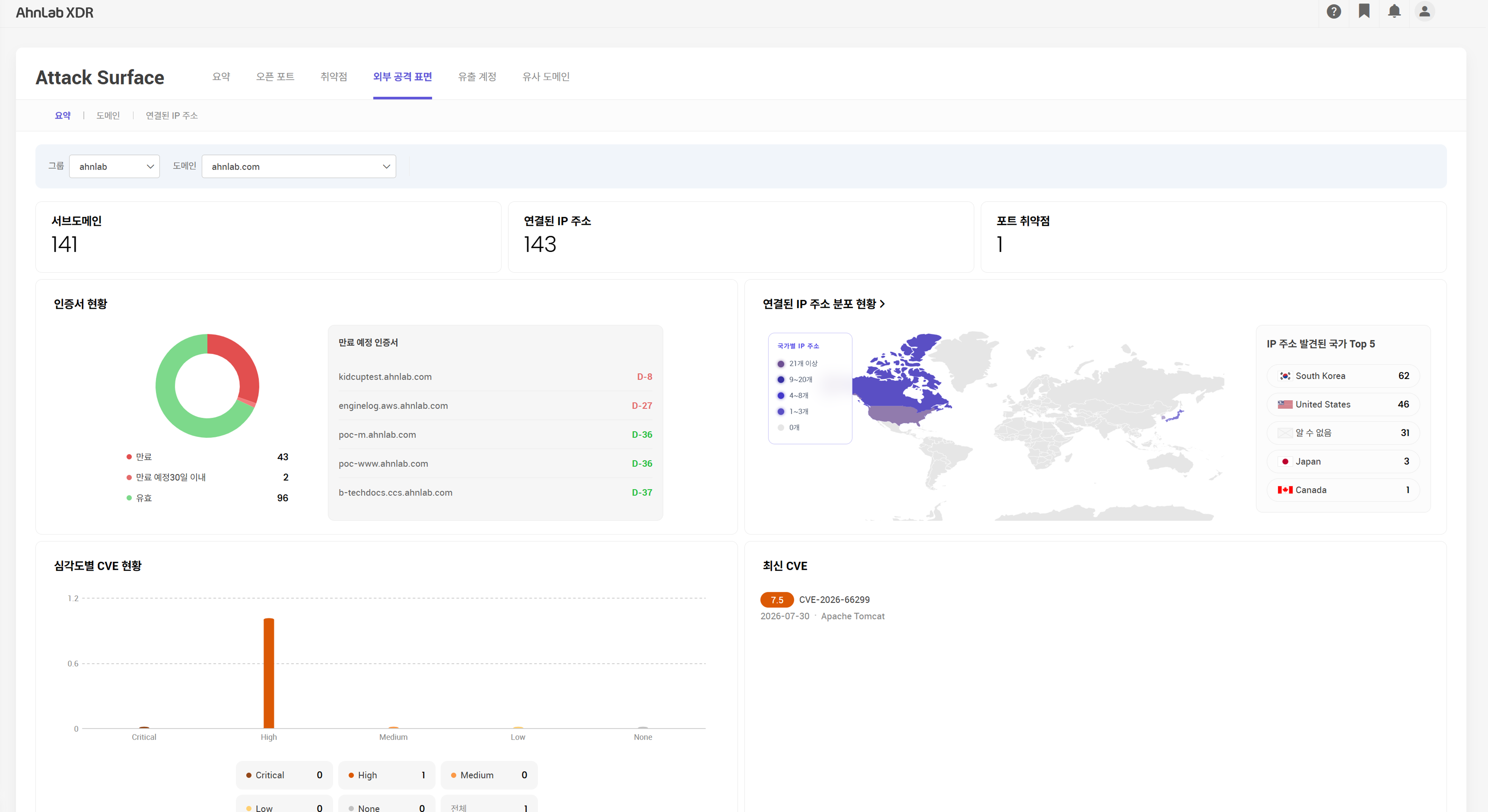Click the 9~20개 map legend swatch

tap(781, 379)
